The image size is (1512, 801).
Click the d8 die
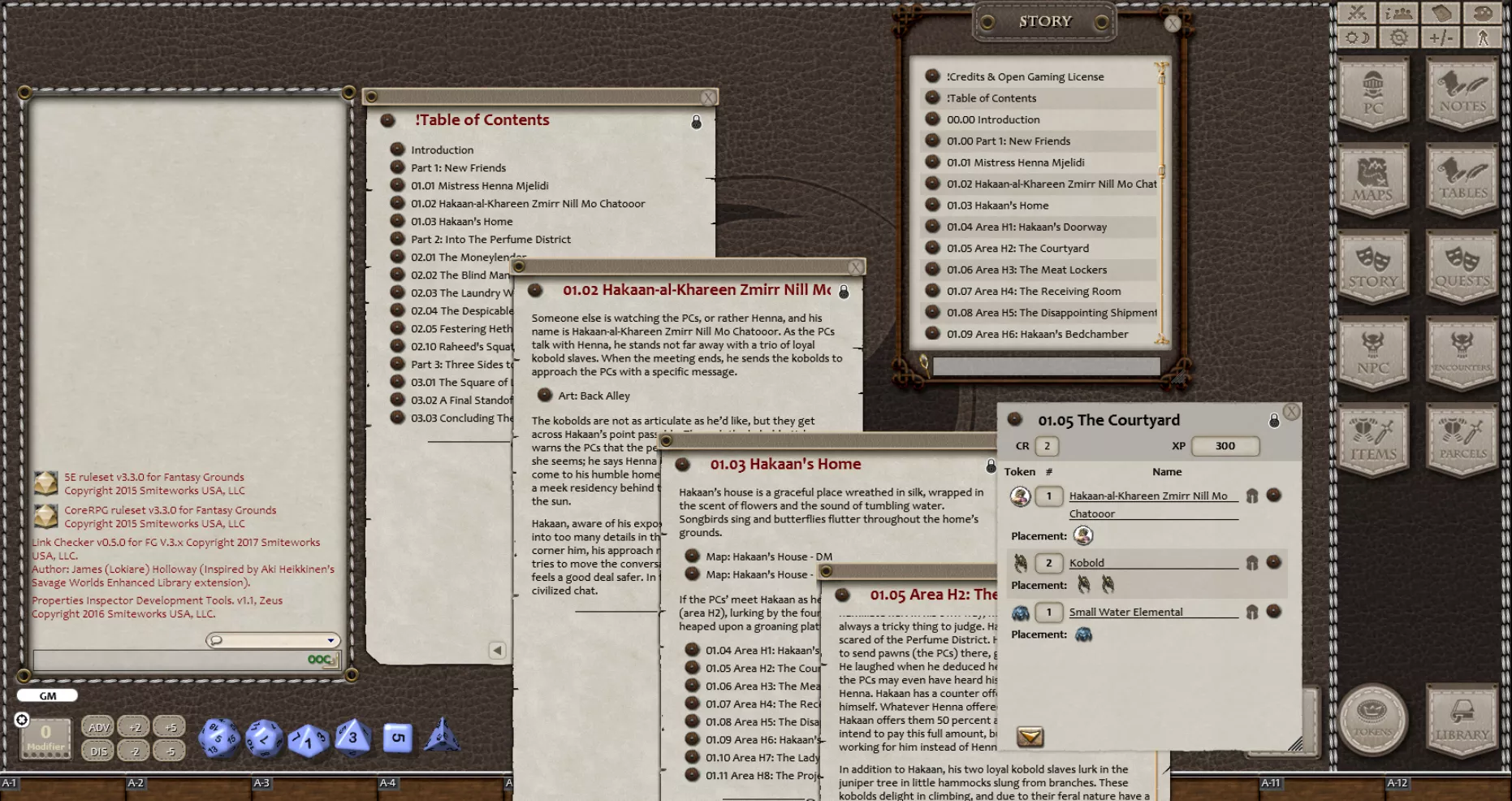(x=352, y=737)
